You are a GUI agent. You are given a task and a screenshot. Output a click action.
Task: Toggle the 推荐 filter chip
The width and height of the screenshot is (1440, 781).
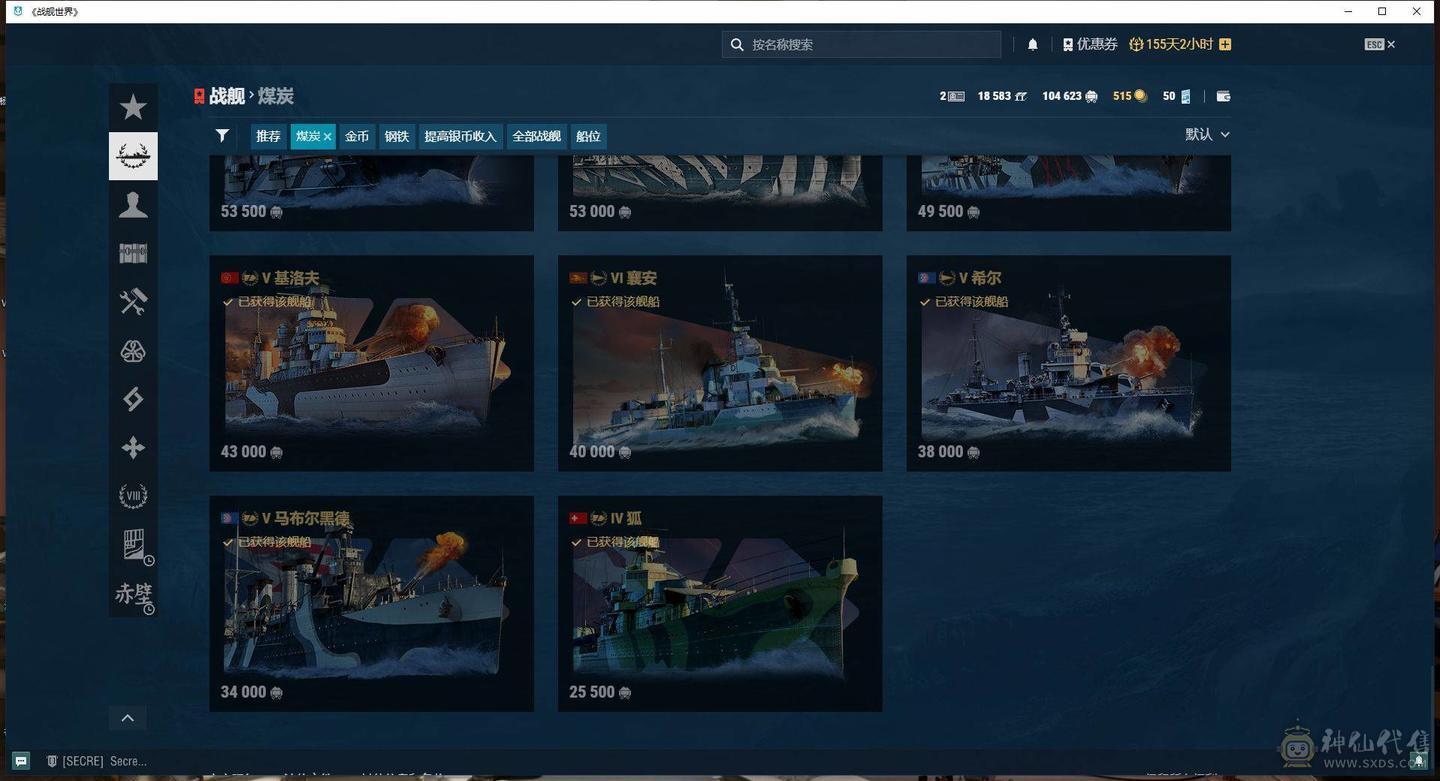pyautogui.click(x=268, y=136)
